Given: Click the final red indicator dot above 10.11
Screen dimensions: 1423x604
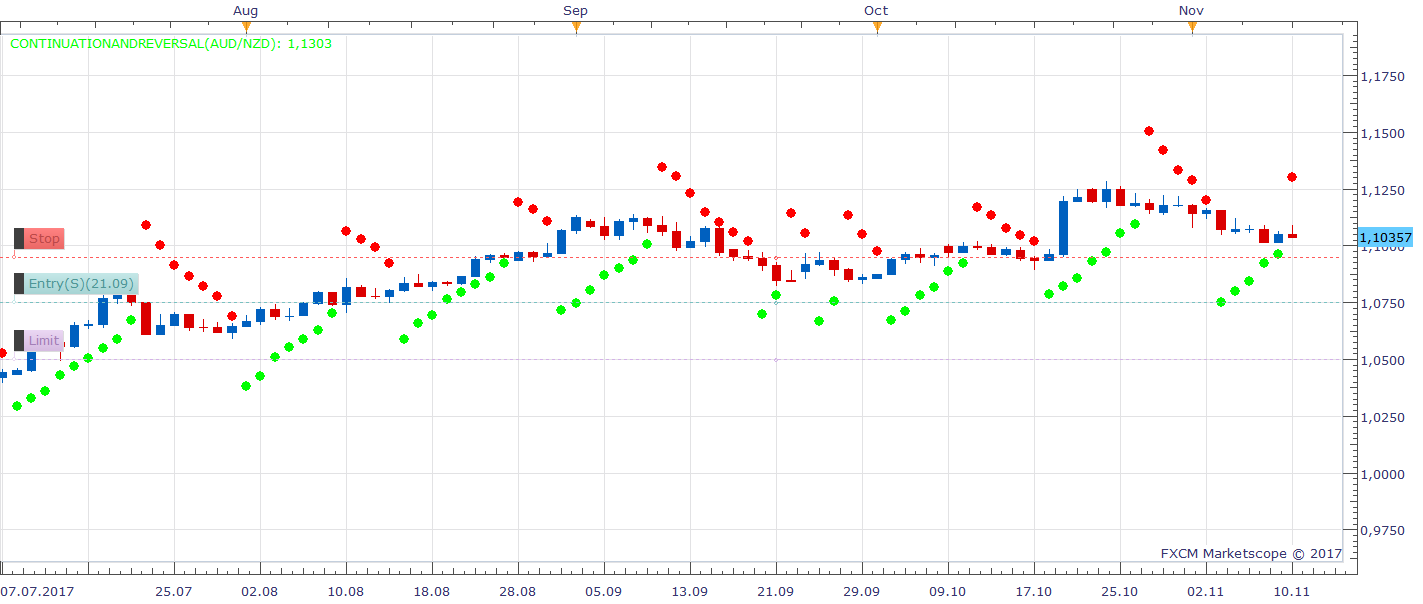Looking at the screenshot, I should [x=1292, y=177].
